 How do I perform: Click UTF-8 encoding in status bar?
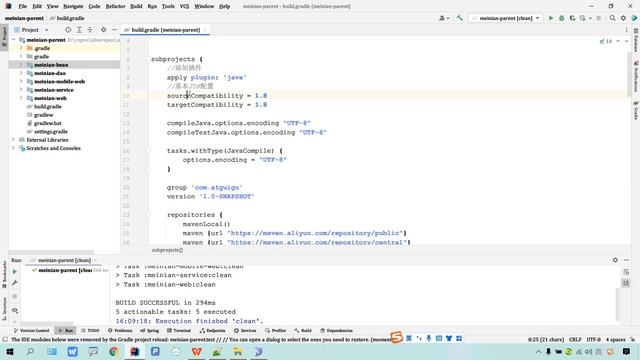click(593, 340)
